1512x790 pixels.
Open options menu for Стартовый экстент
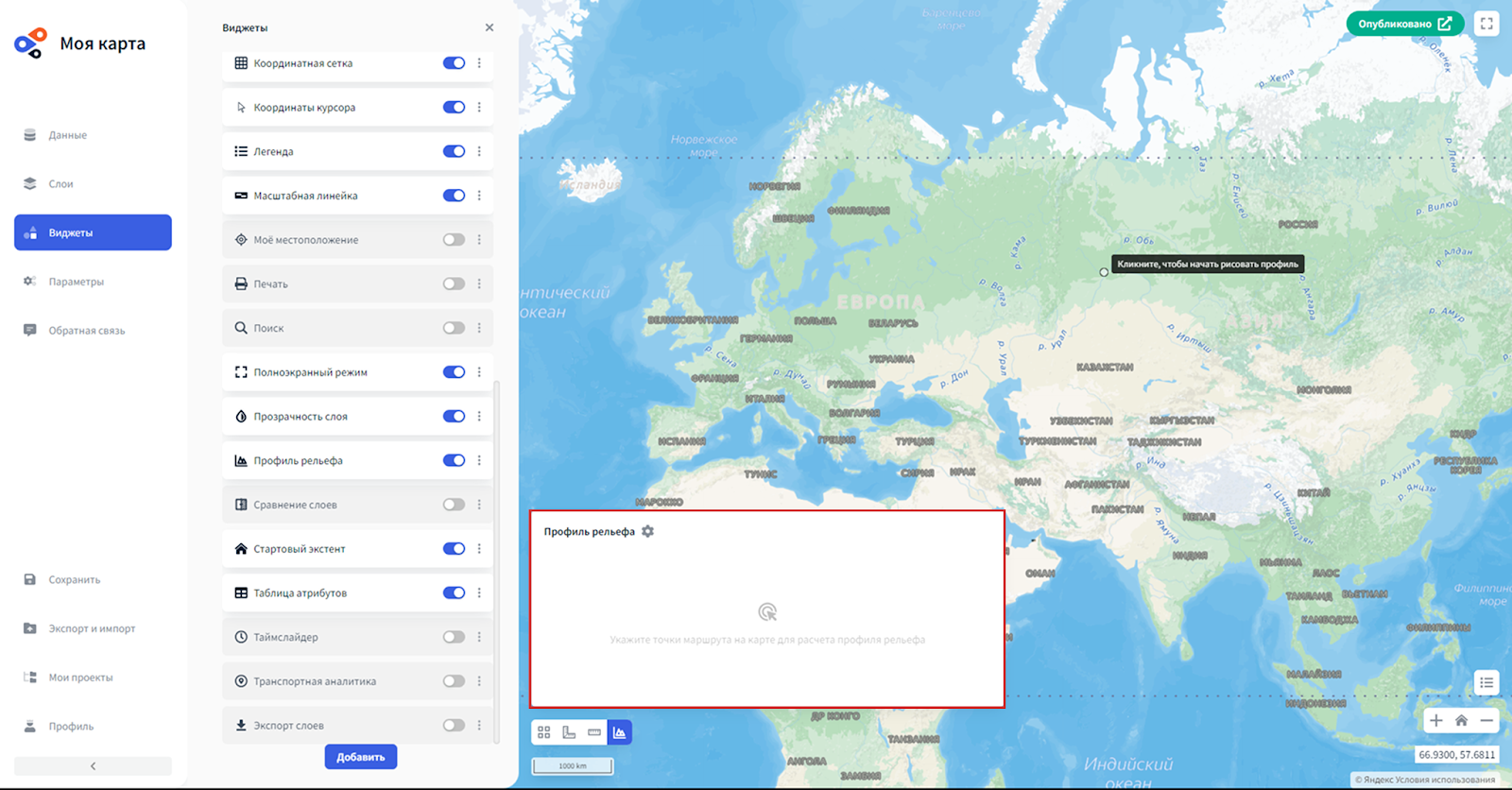point(479,548)
